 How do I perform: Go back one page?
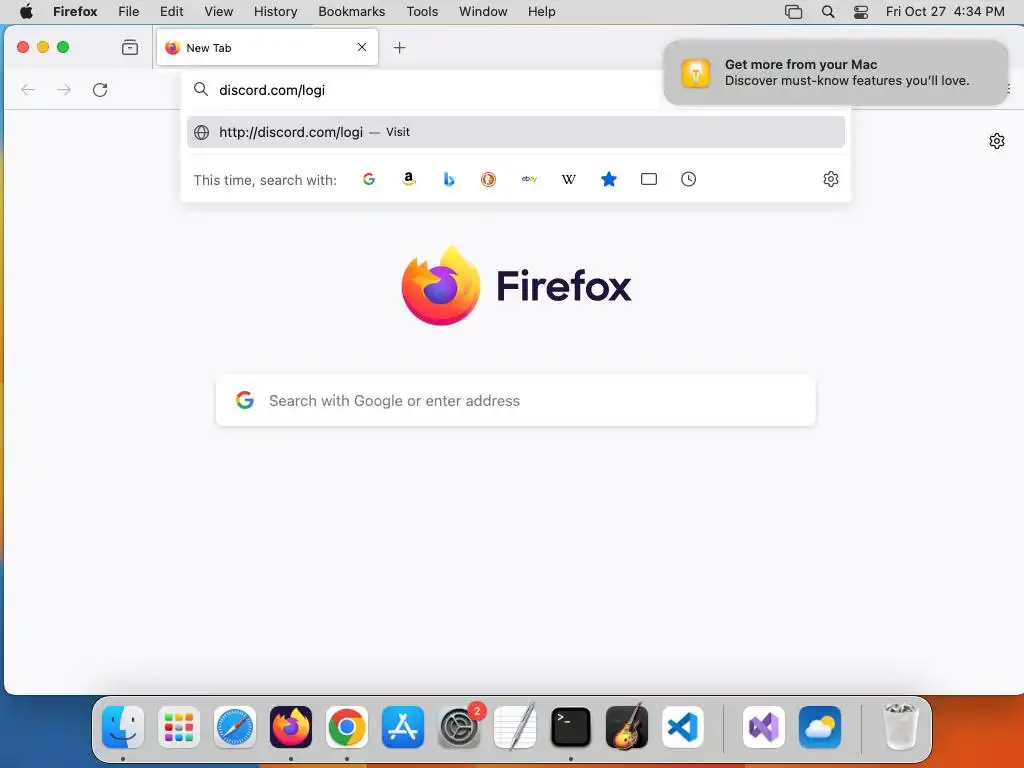27,90
